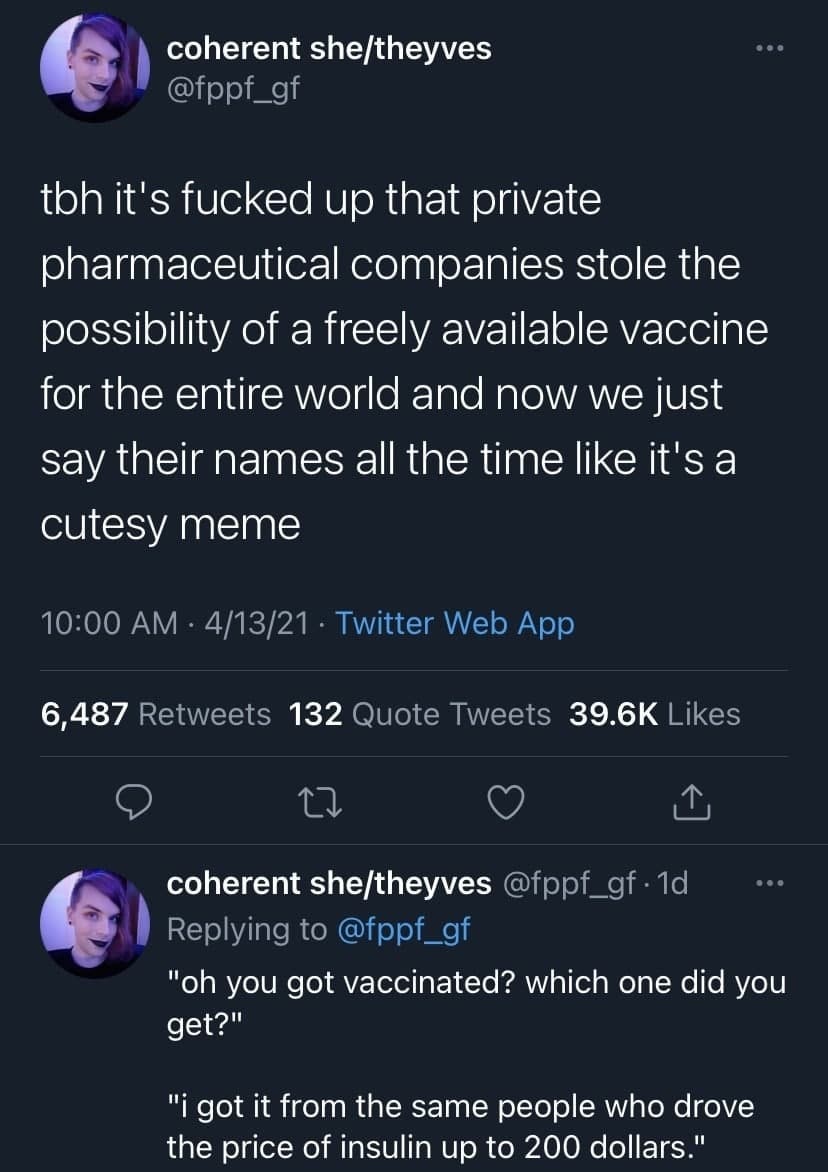The width and height of the screenshot is (828, 1172).
Task: Click the Twitter Web App source link
Action: (x=455, y=623)
